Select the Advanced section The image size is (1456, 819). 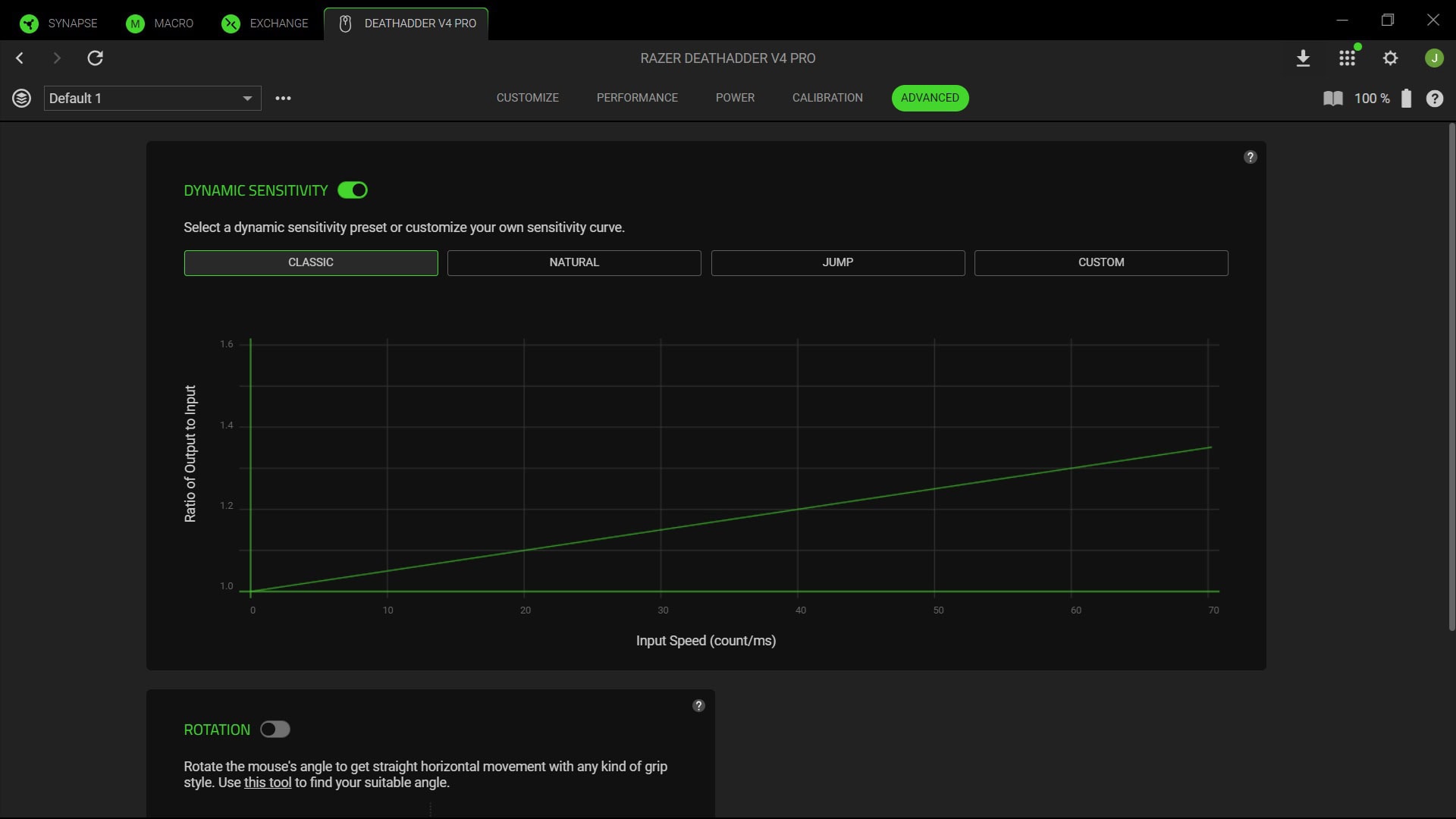[930, 98]
